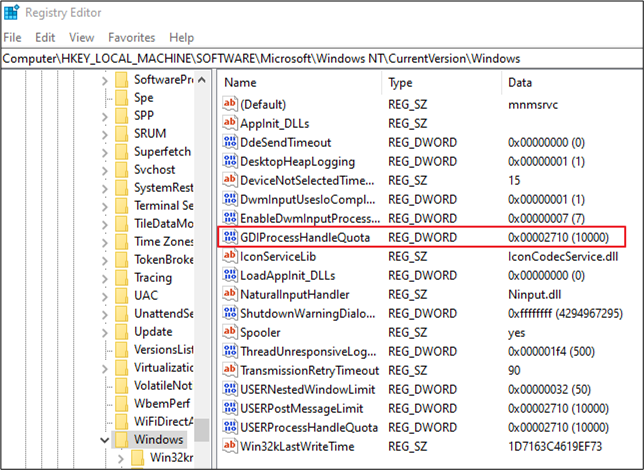Click the USERProcessHandleQuota DWORD icon
The width and height of the screenshot is (644, 470).
[230, 427]
